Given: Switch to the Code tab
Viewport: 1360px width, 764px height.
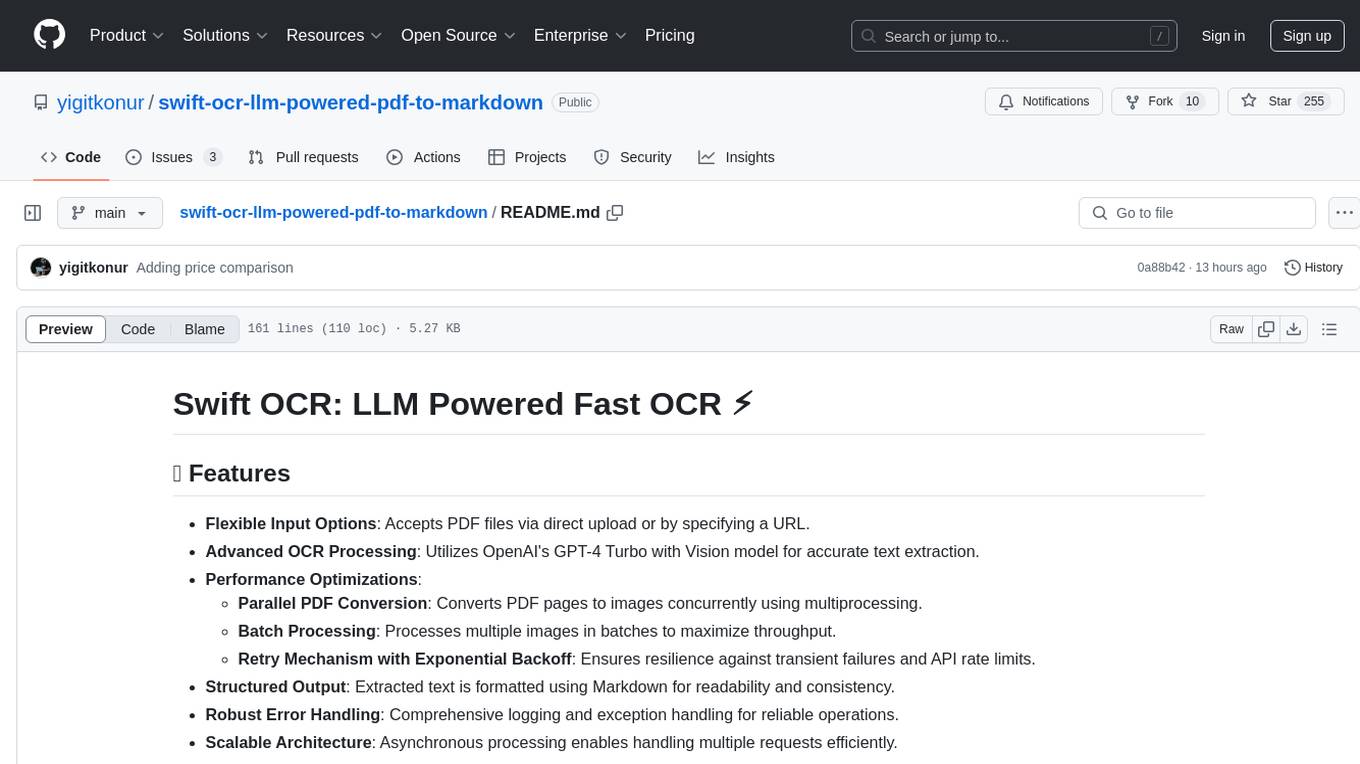Looking at the screenshot, I should click(x=71, y=157).
